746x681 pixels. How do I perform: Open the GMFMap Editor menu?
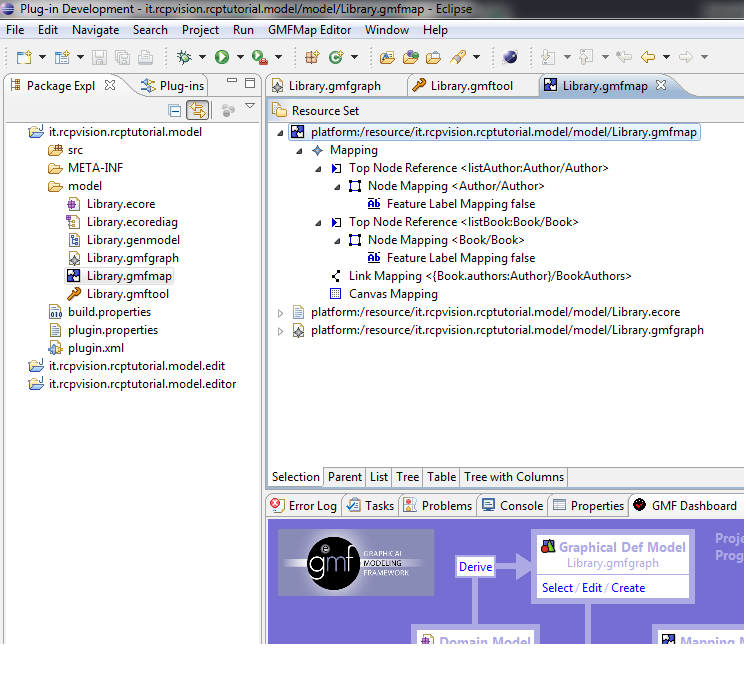309,30
